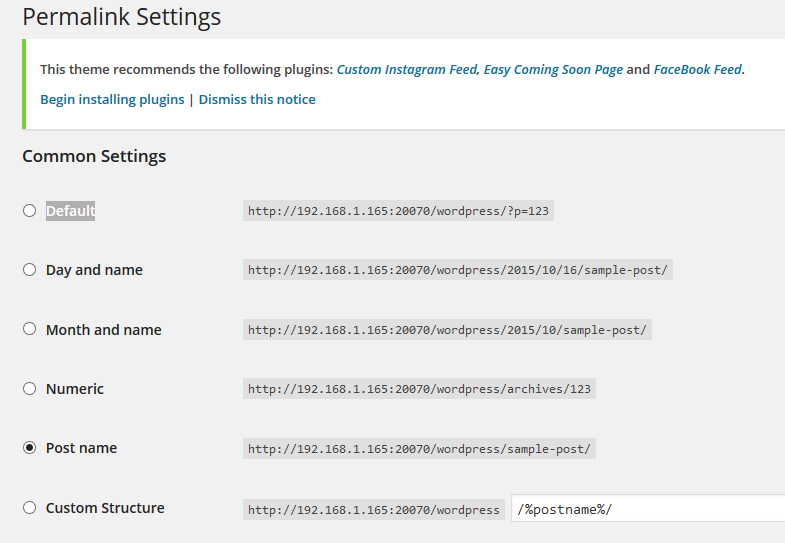This screenshot has height=543, width=785.
Task: Click the ?p=123 example URL code
Action: click(x=399, y=211)
